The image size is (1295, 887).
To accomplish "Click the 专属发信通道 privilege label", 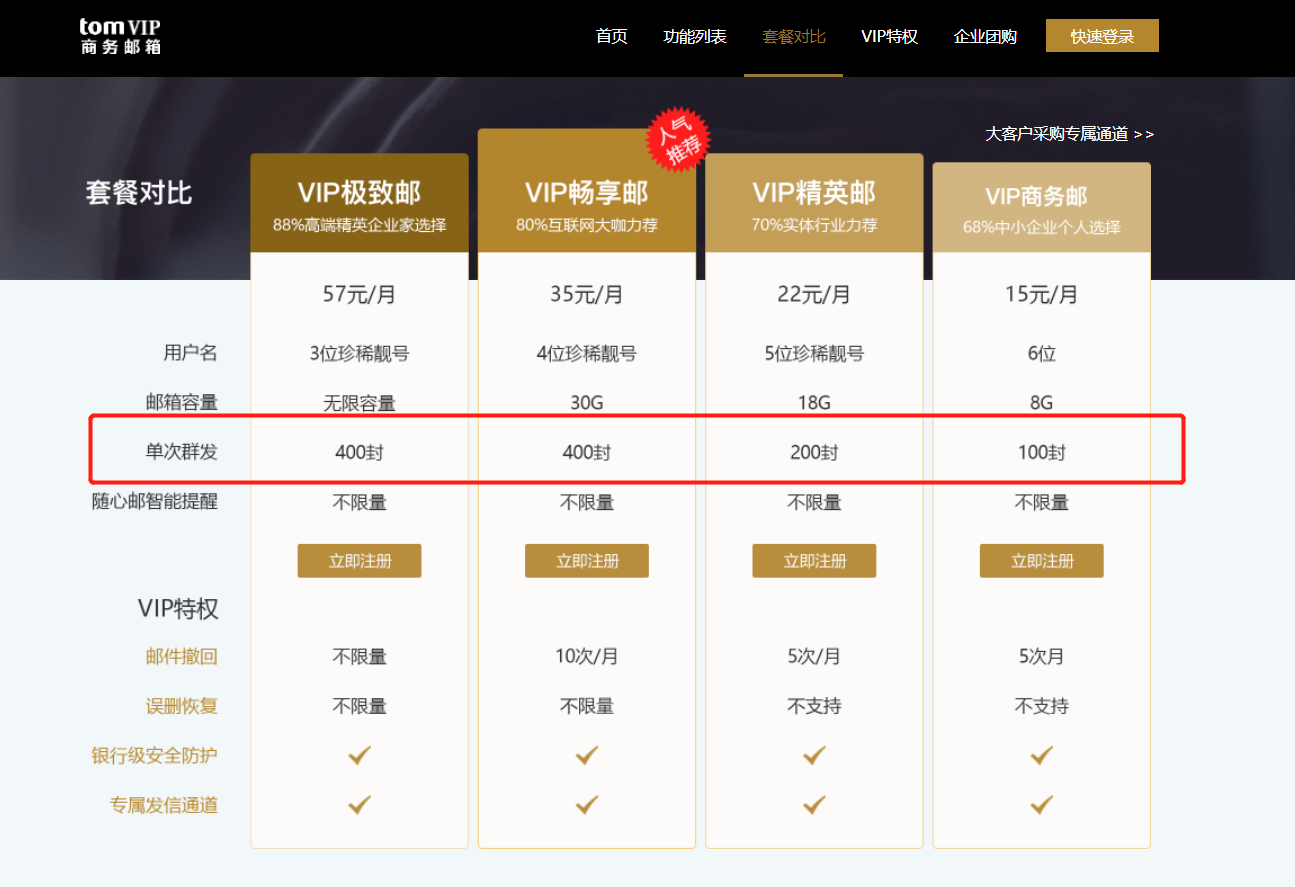I will (x=163, y=805).
